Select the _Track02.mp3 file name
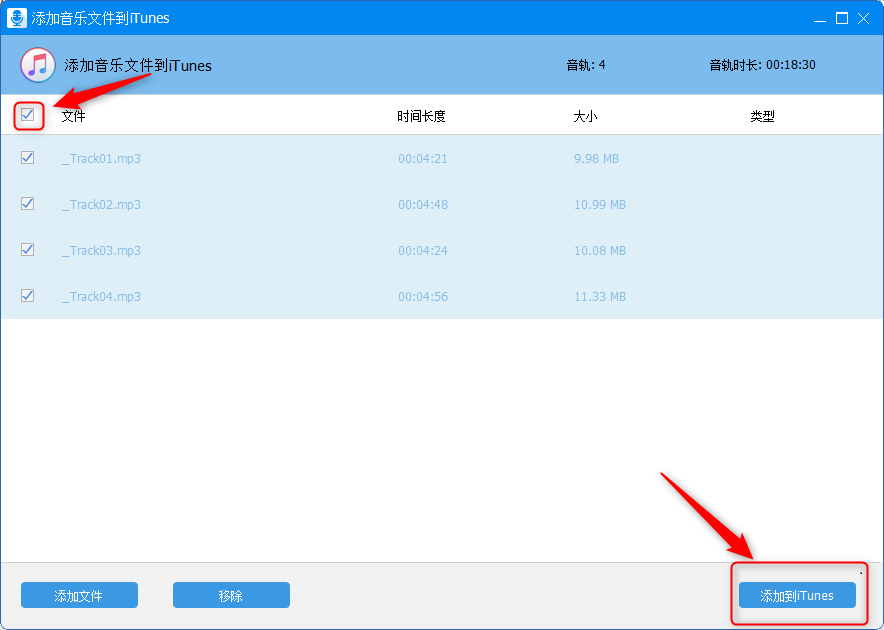 (x=101, y=204)
